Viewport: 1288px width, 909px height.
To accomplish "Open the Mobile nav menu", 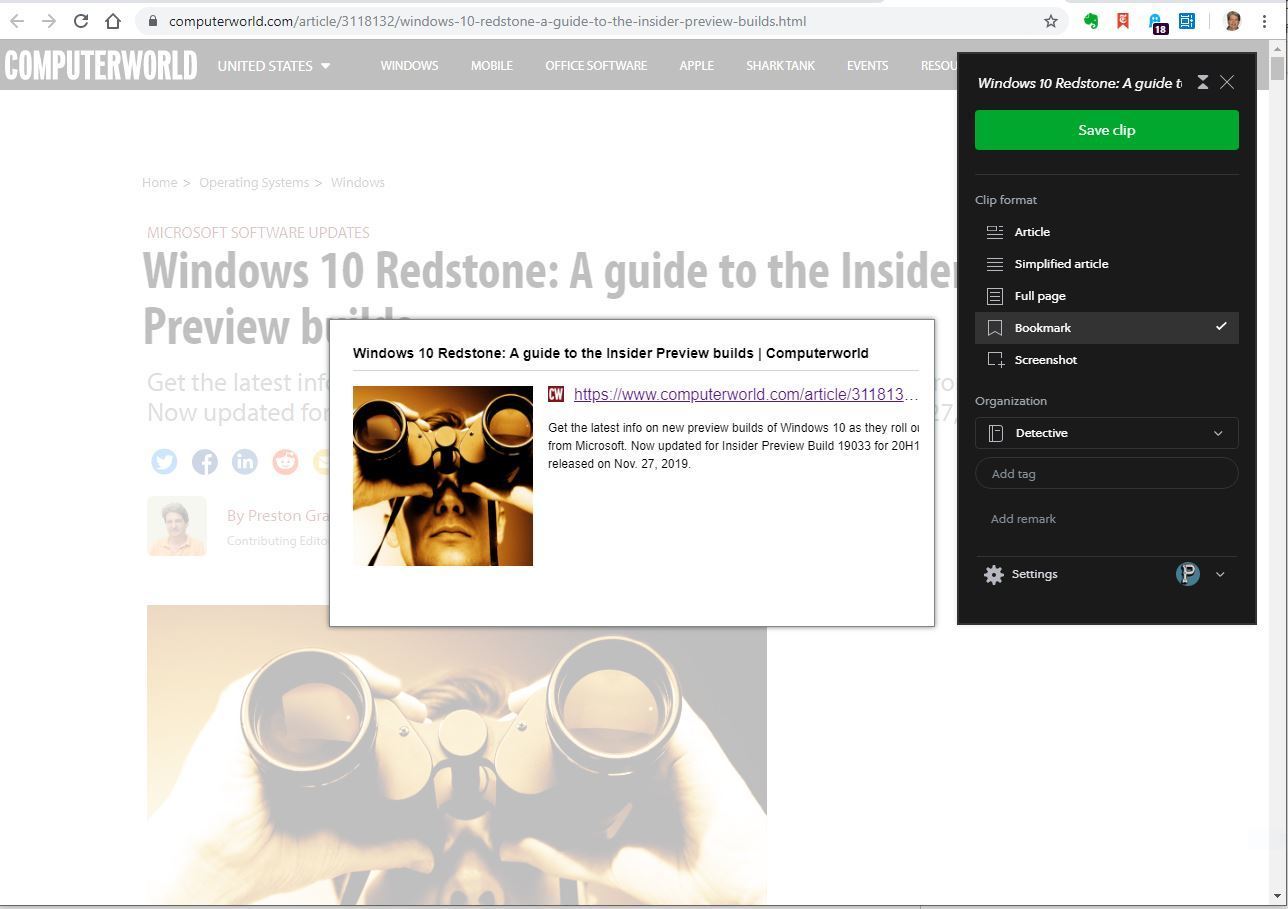I will pyautogui.click(x=492, y=66).
